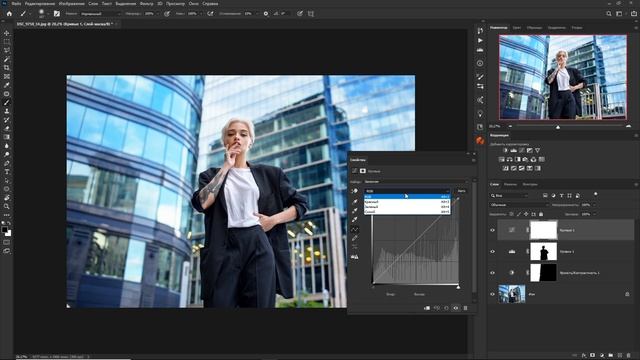Open the Фильтр menu

[146, 3]
